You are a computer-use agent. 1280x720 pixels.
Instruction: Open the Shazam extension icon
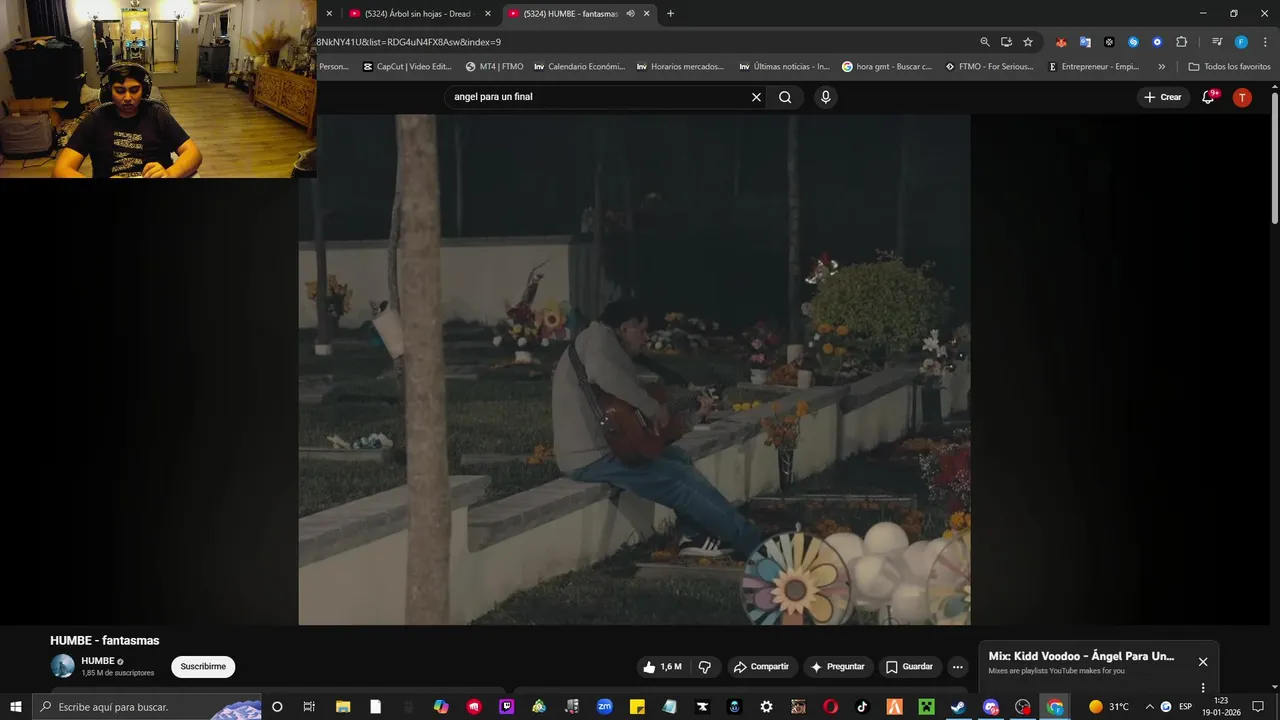[x=1133, y=42]
